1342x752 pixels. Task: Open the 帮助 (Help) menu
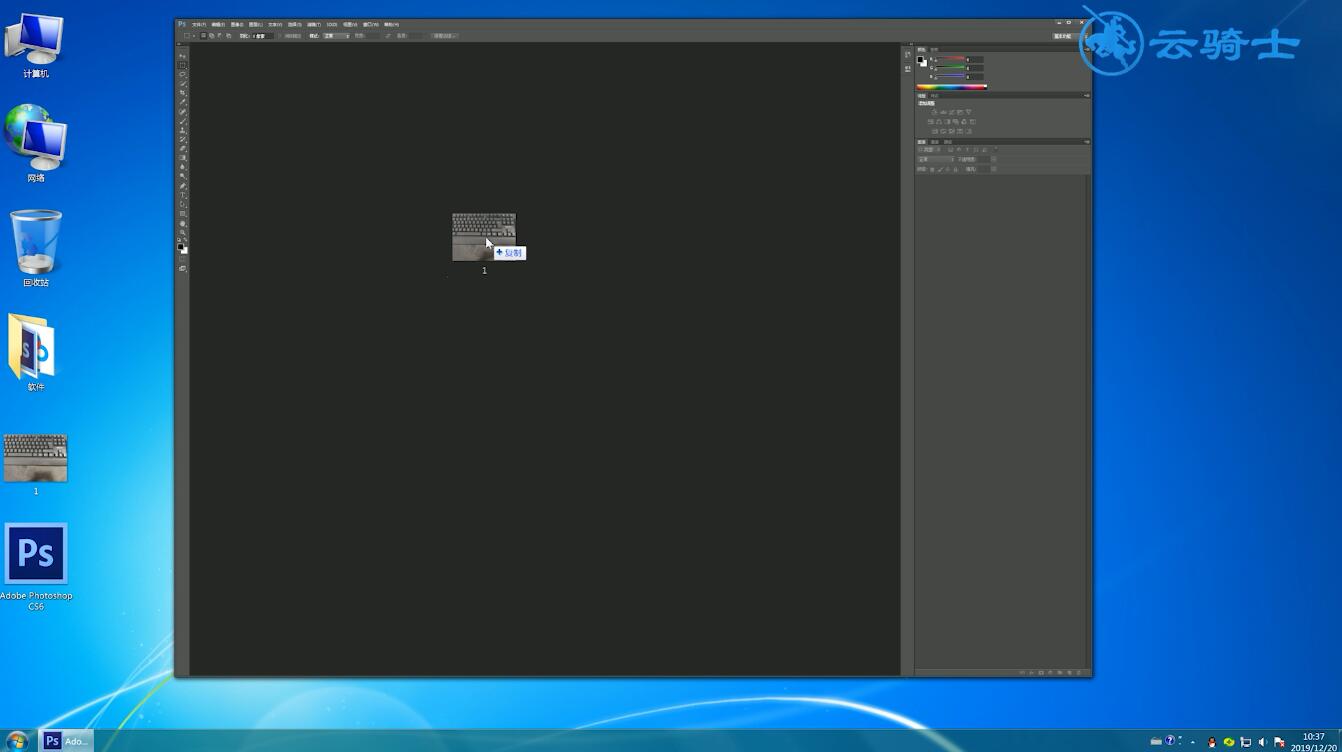coord(391,25)
